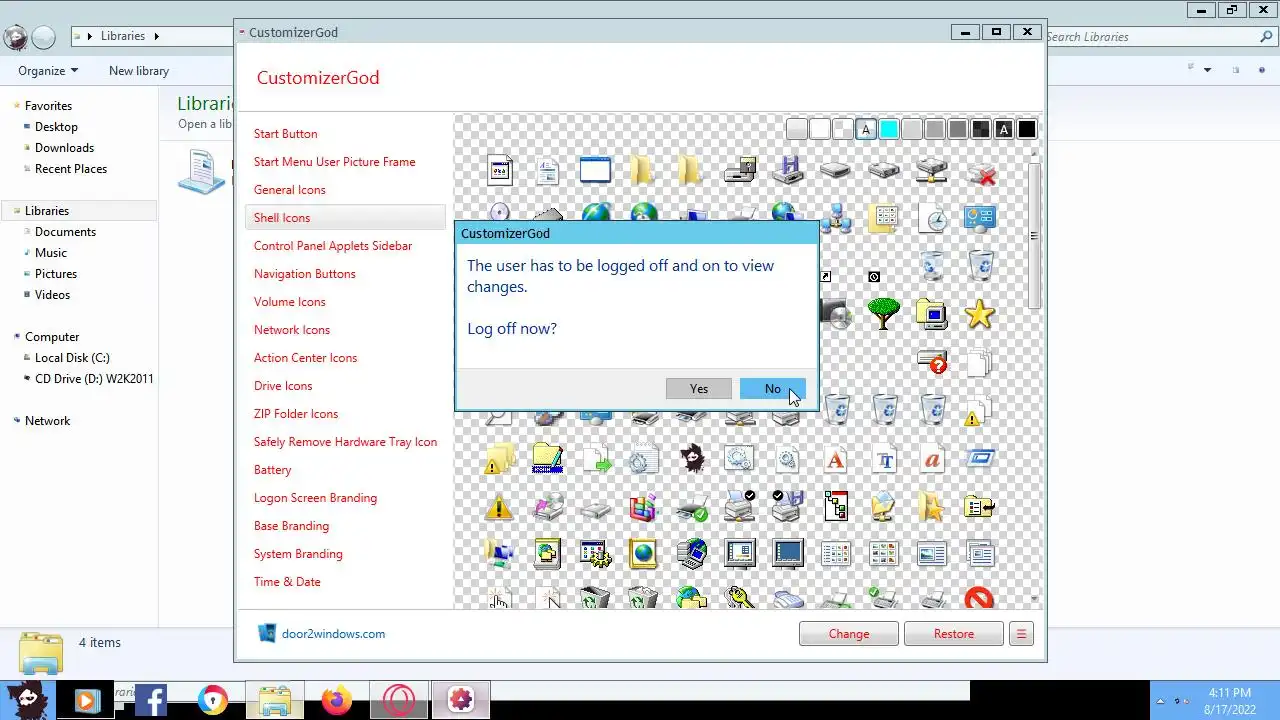Toggle the light 'A' text preview swatch
This screenshot has height=720, width=1280.
(866, 129)
